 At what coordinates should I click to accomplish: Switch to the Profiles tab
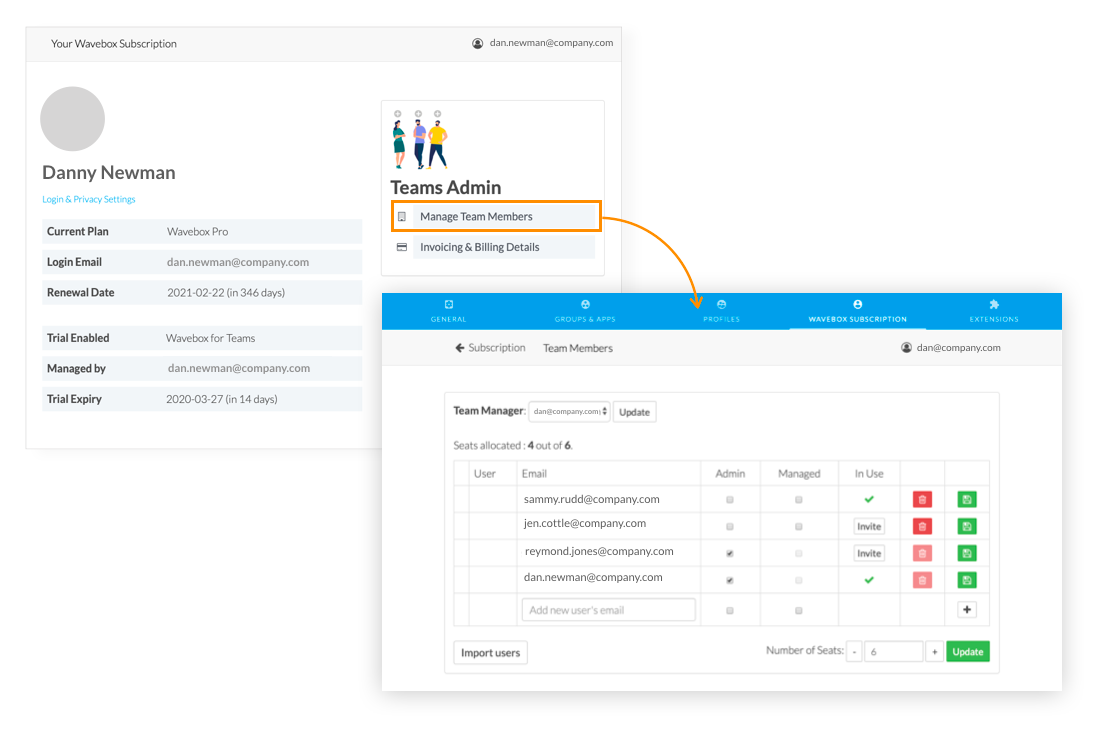coord(721,311)
